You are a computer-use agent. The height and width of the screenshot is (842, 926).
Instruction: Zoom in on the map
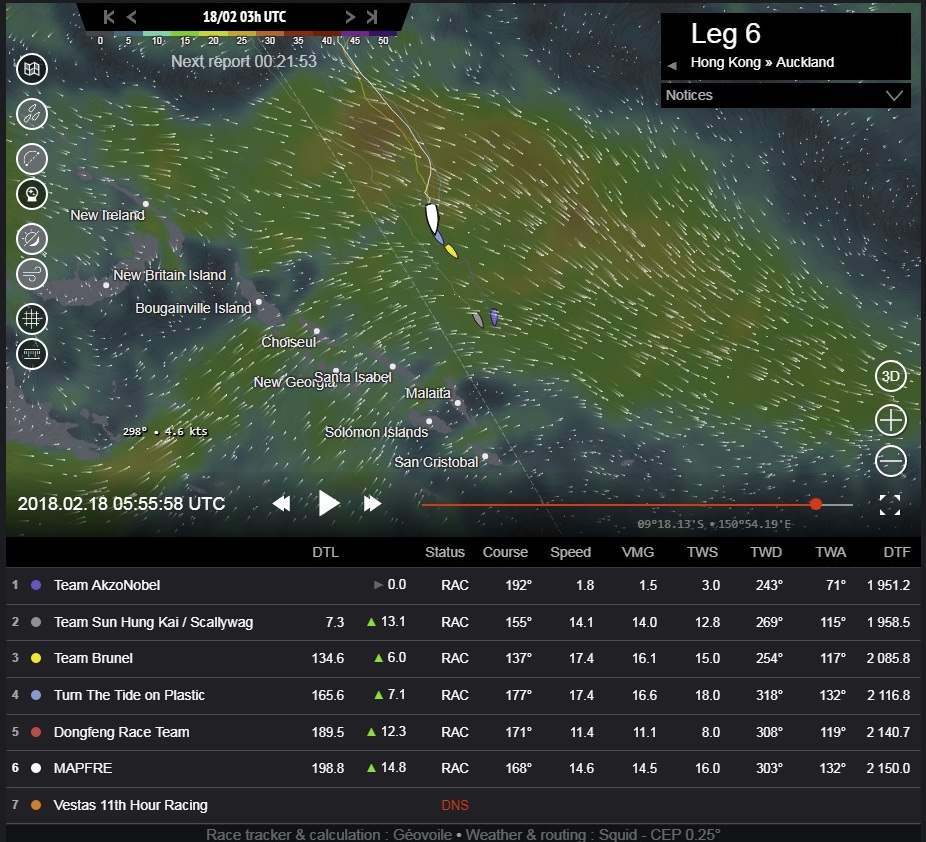890,420
